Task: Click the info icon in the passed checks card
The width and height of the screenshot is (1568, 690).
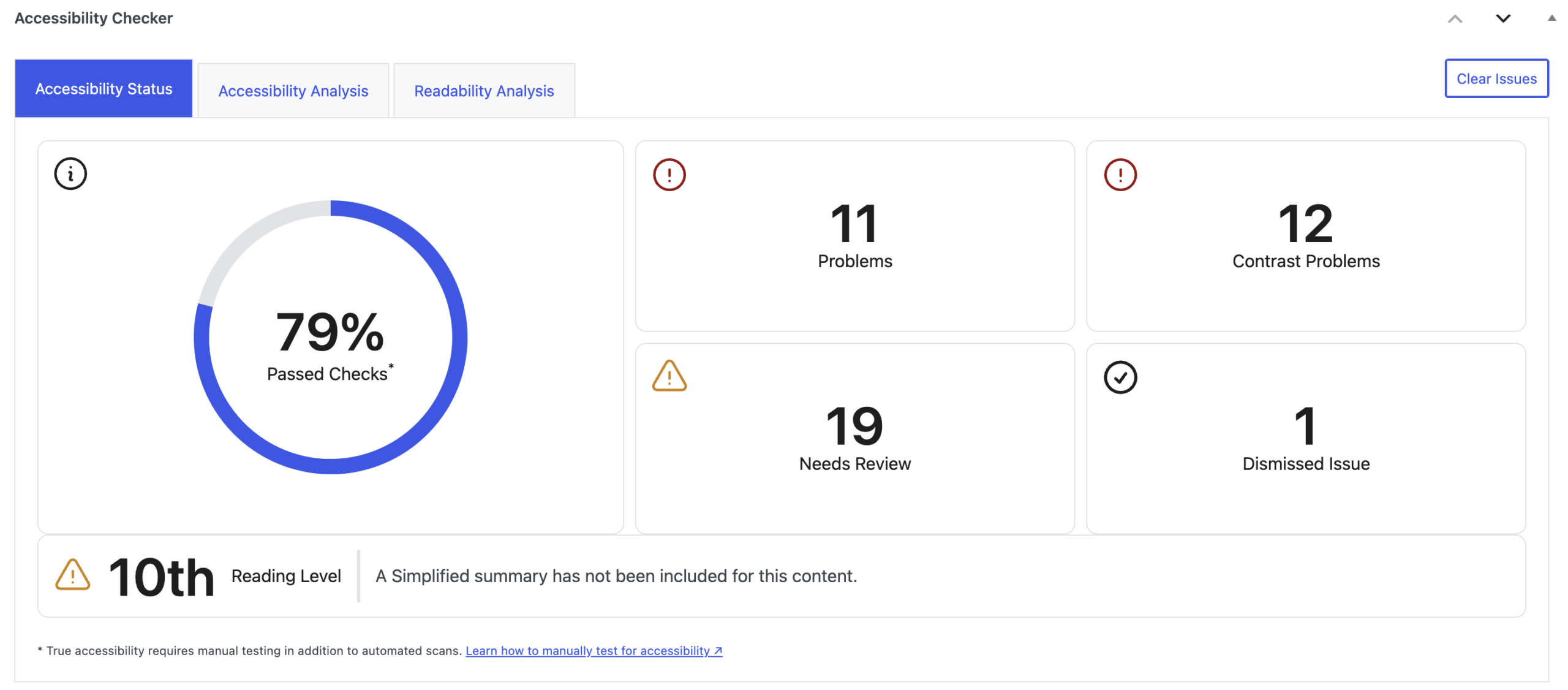Action: 70,174
